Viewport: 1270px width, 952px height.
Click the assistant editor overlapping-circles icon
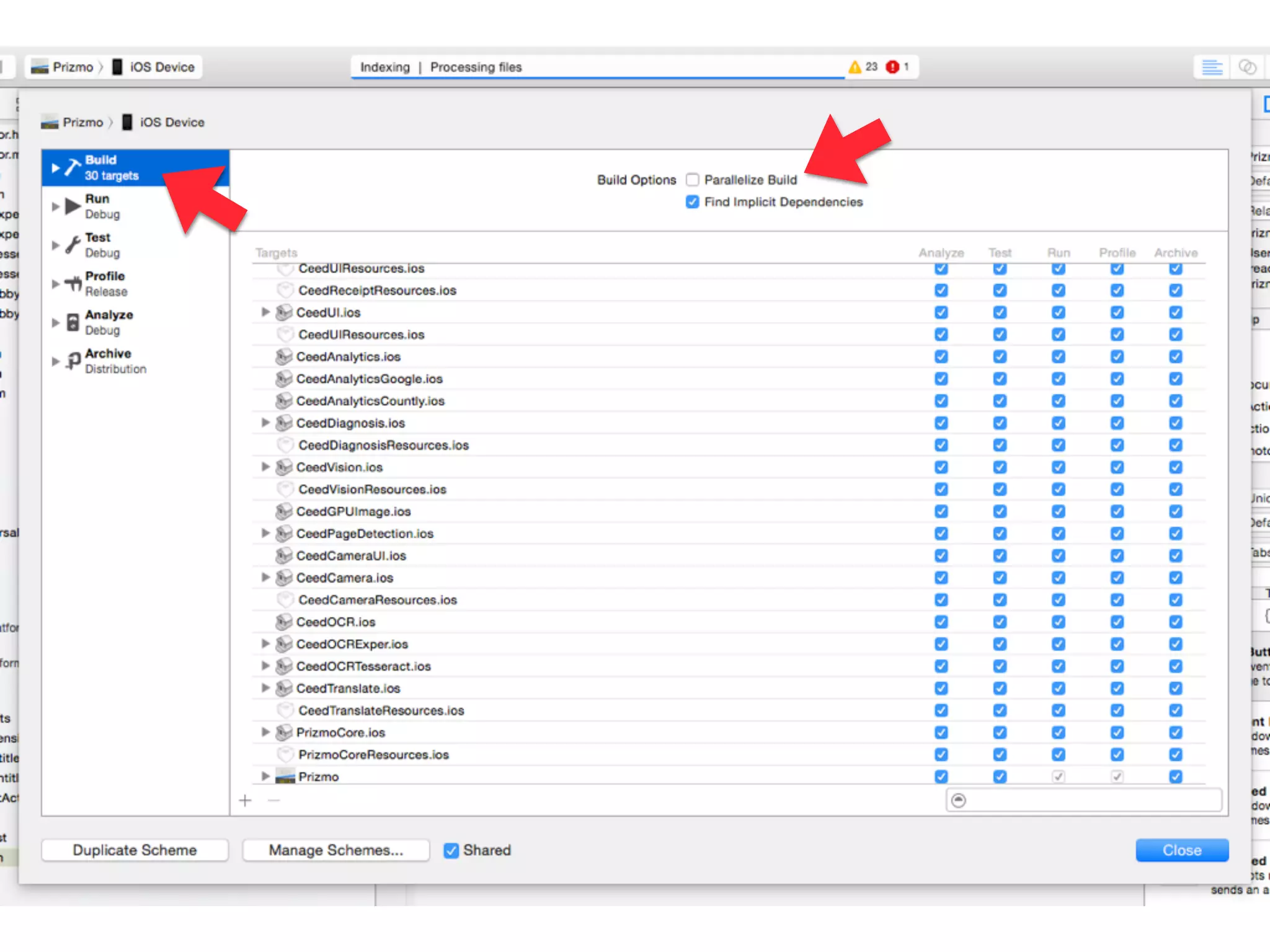(x=1247, y=67)
